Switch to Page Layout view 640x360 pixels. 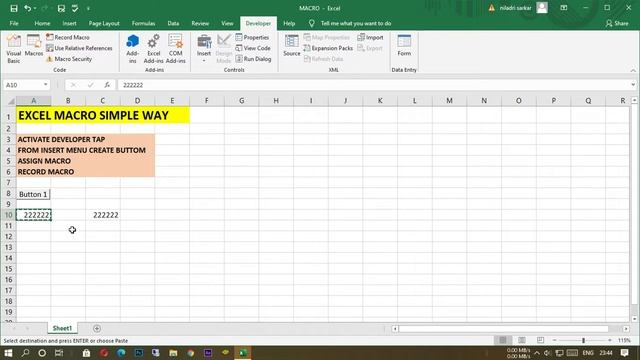tap(522, 340)
